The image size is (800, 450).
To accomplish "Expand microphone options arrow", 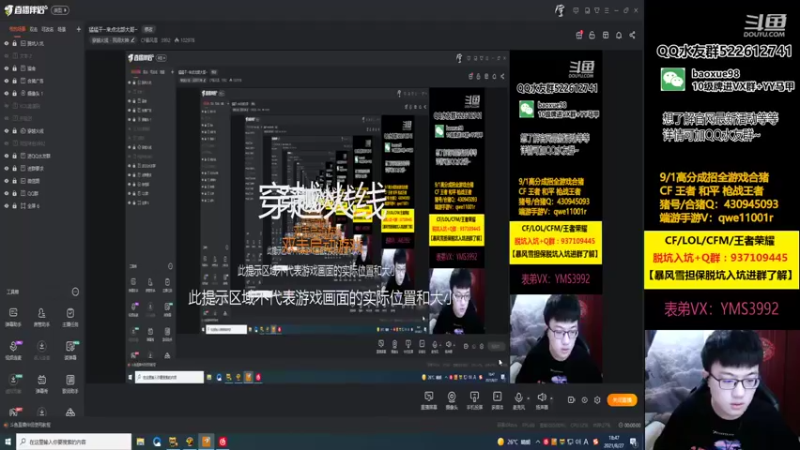I will click(x=528, y=397).
